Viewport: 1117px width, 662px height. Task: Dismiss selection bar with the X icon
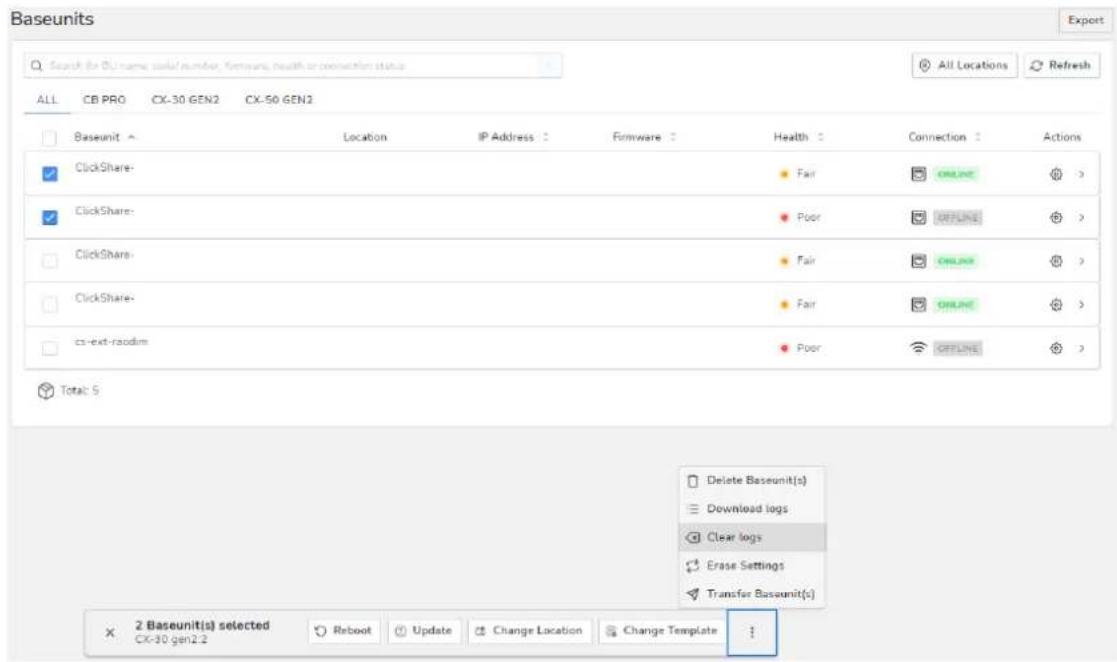[x=110, y=632]
